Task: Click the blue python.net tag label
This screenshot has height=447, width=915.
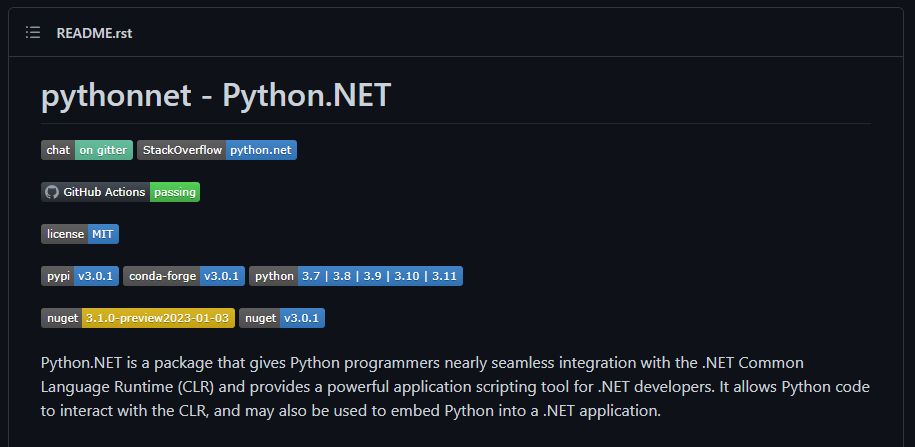Action: click(x=261, y=150)
